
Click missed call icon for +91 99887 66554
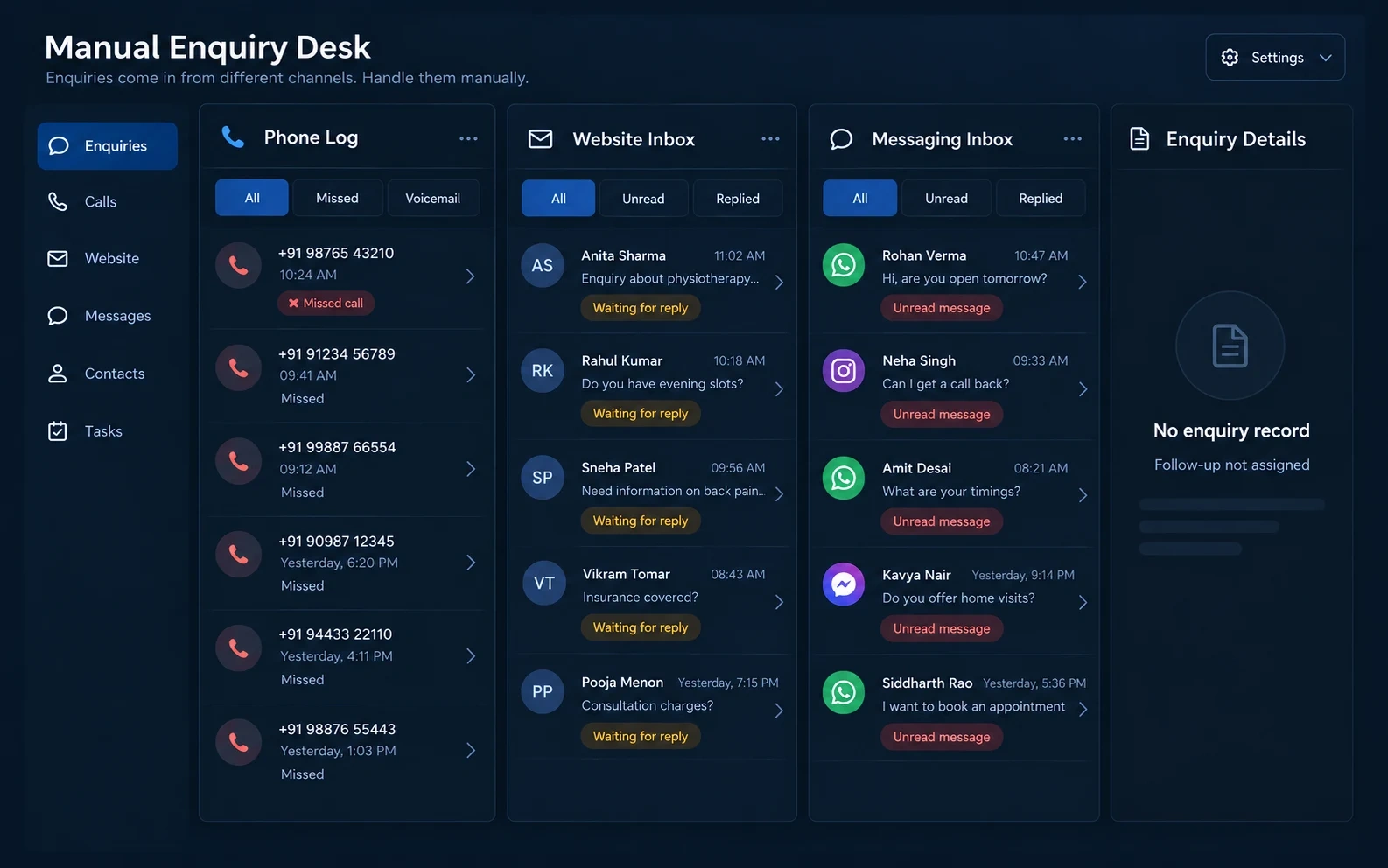[x=239, y=461]
